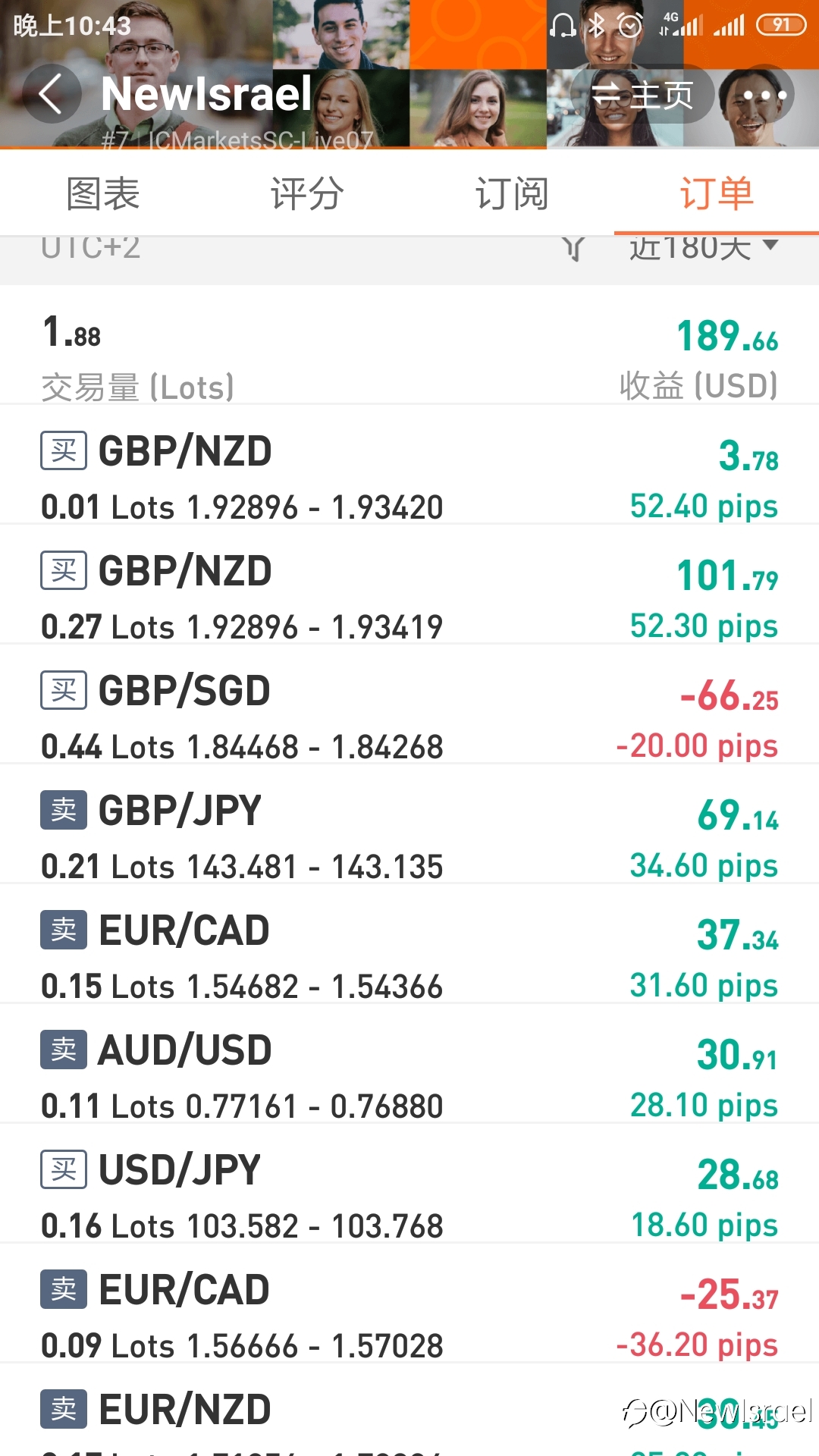Open the NewIsrael profile title
Image resolution: width=819 pixels, height=1456 pixels.
click(x=206, y=94)
